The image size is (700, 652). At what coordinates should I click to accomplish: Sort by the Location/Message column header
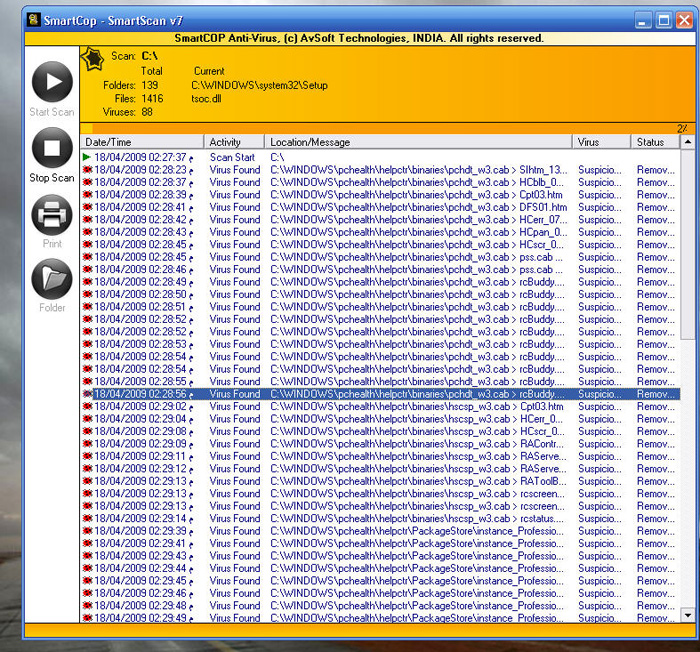[418, 142]
